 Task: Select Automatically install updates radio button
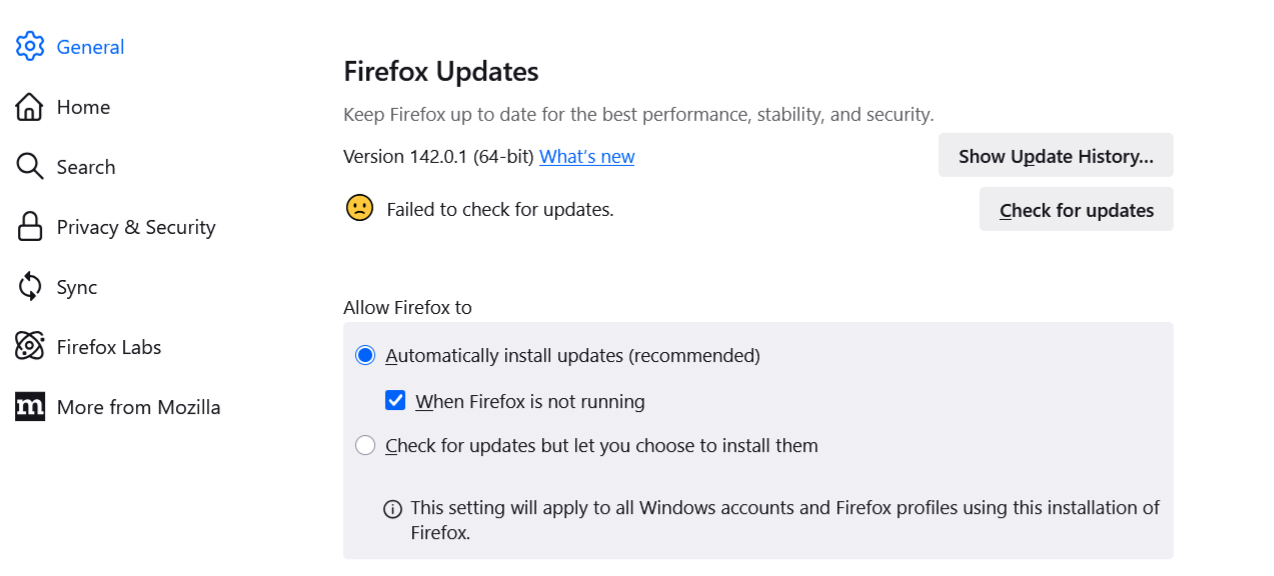pos(365,355)
